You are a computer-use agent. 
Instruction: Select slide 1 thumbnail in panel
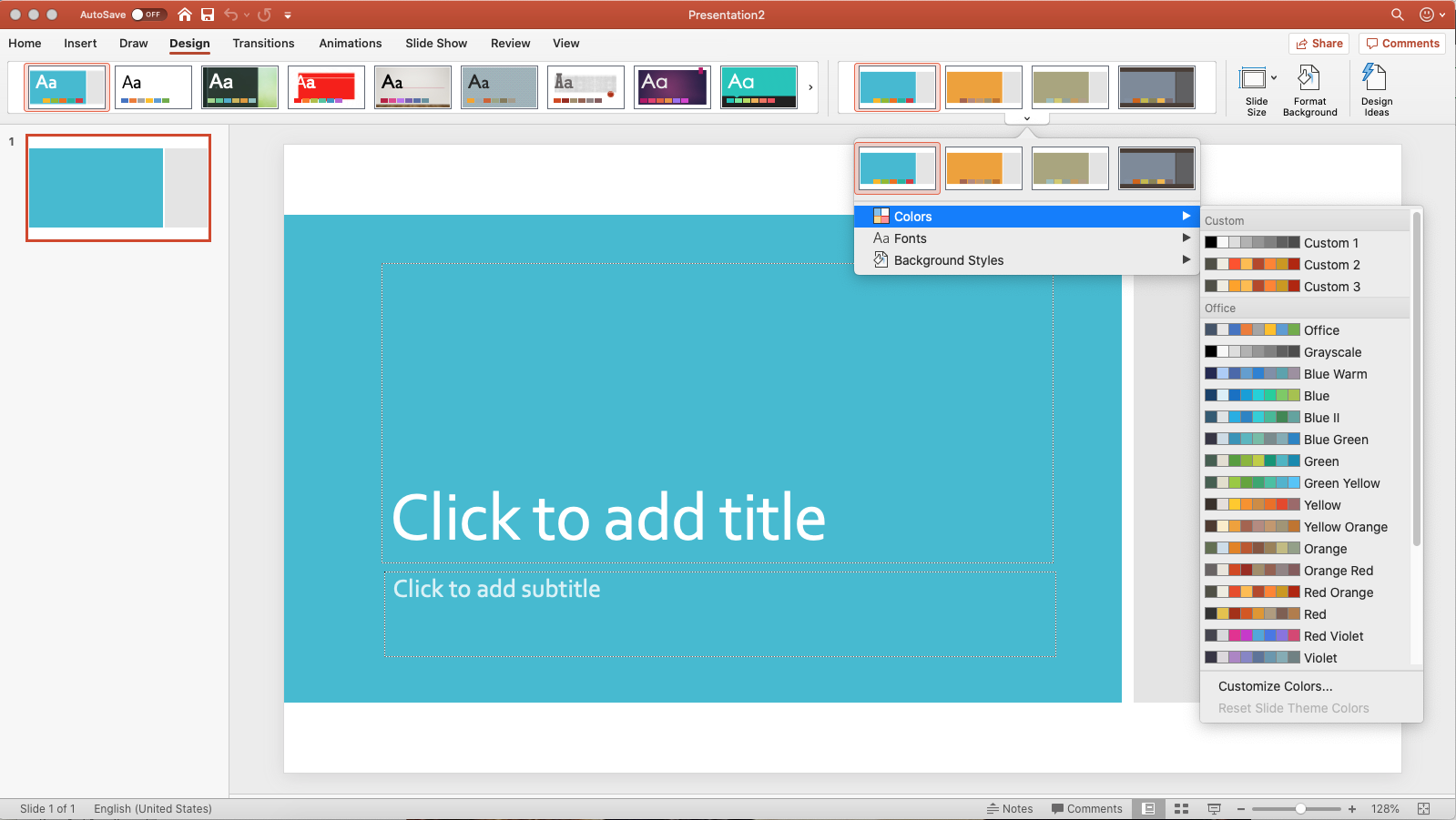[x=118, y=187]
